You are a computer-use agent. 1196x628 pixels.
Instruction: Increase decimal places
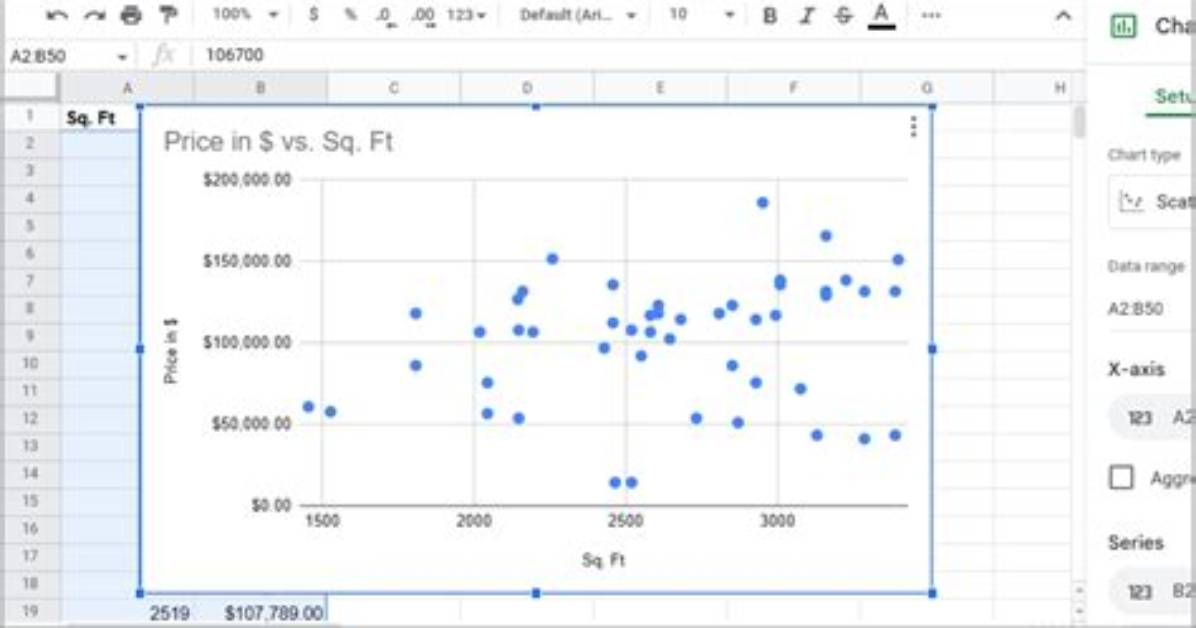423,15
